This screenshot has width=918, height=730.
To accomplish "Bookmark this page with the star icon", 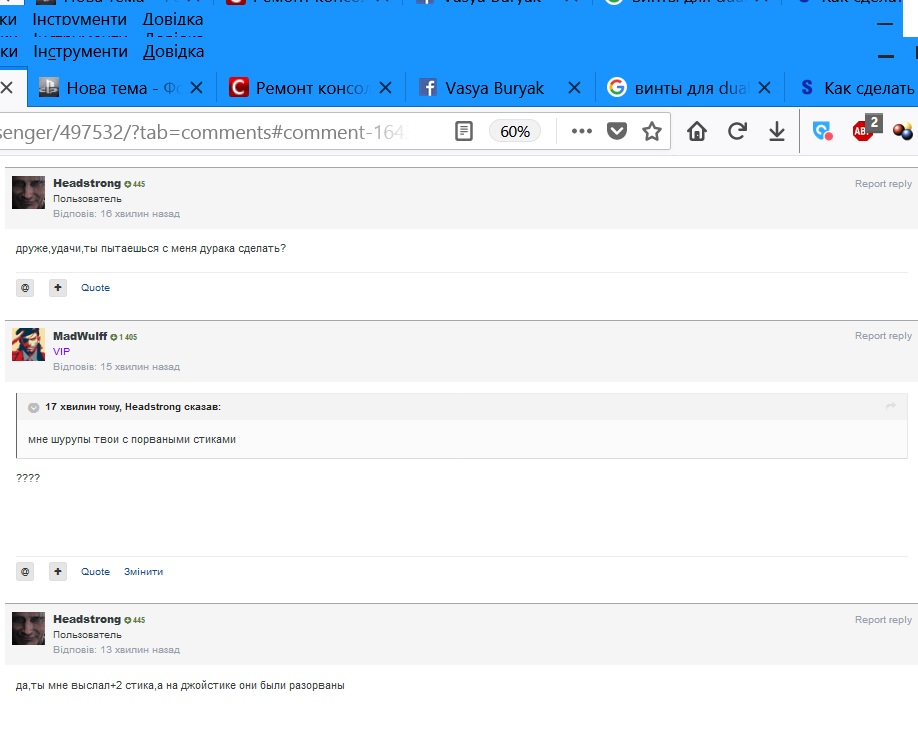I will (x=652, y=131).
